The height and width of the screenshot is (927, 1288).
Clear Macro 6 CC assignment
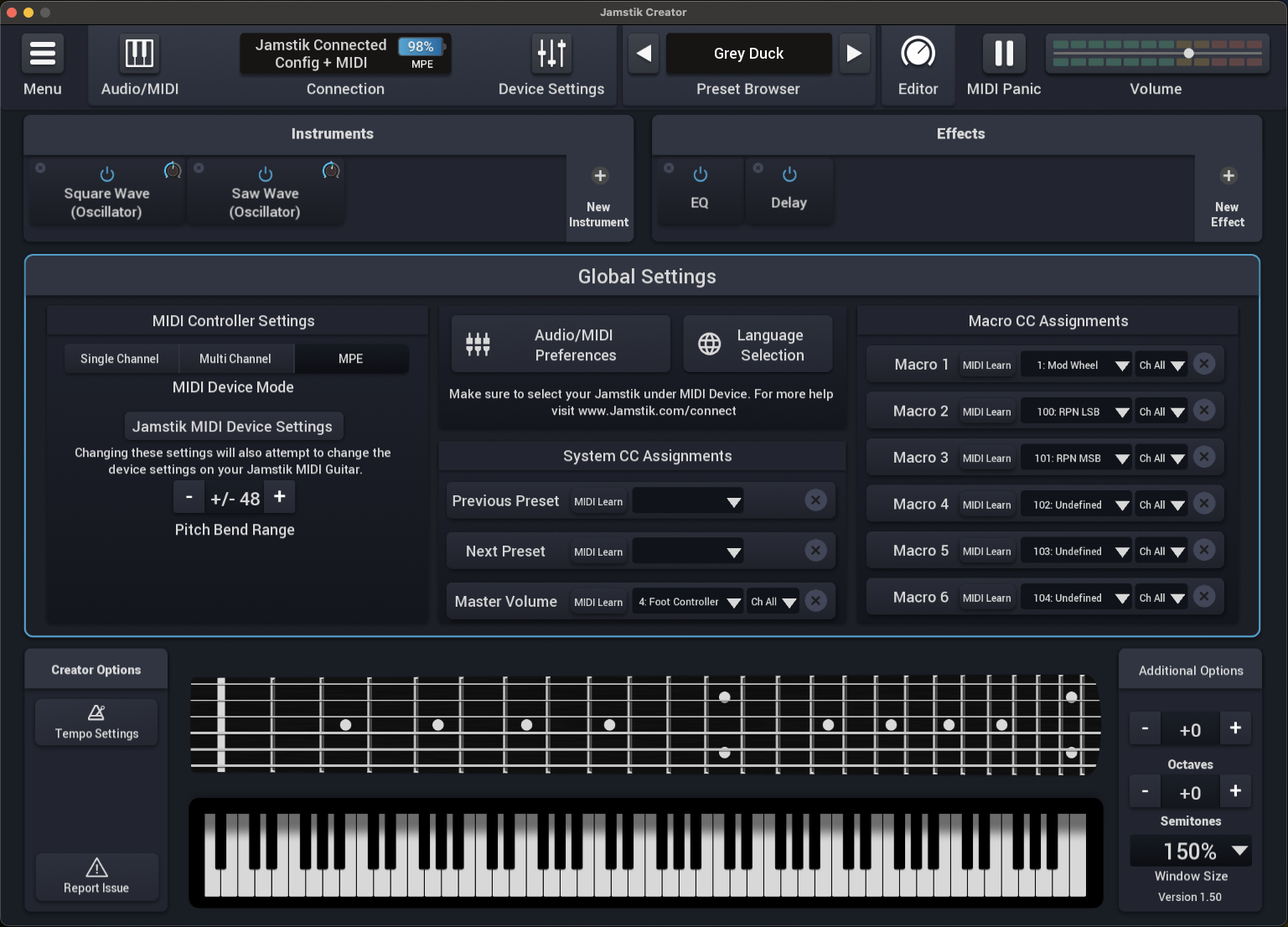pos(1204,597)
